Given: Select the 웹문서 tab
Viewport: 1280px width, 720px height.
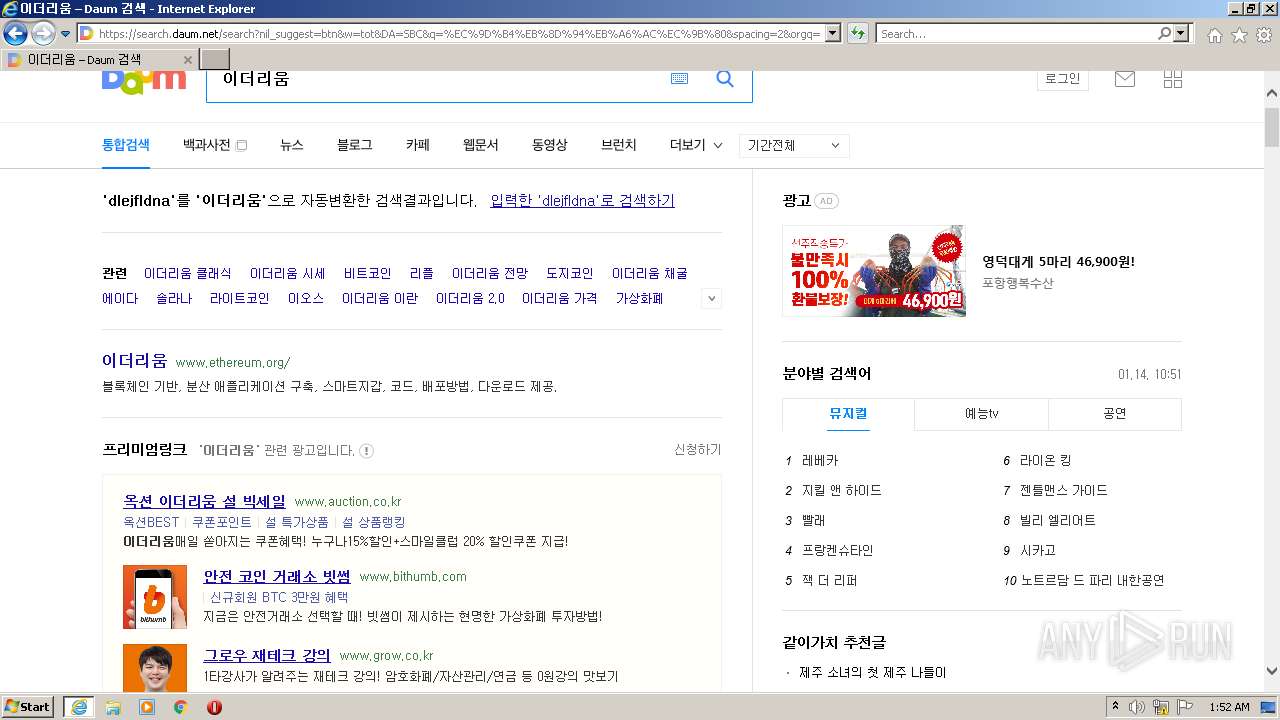Looking at the screenshot, I should tap(481, 145).
